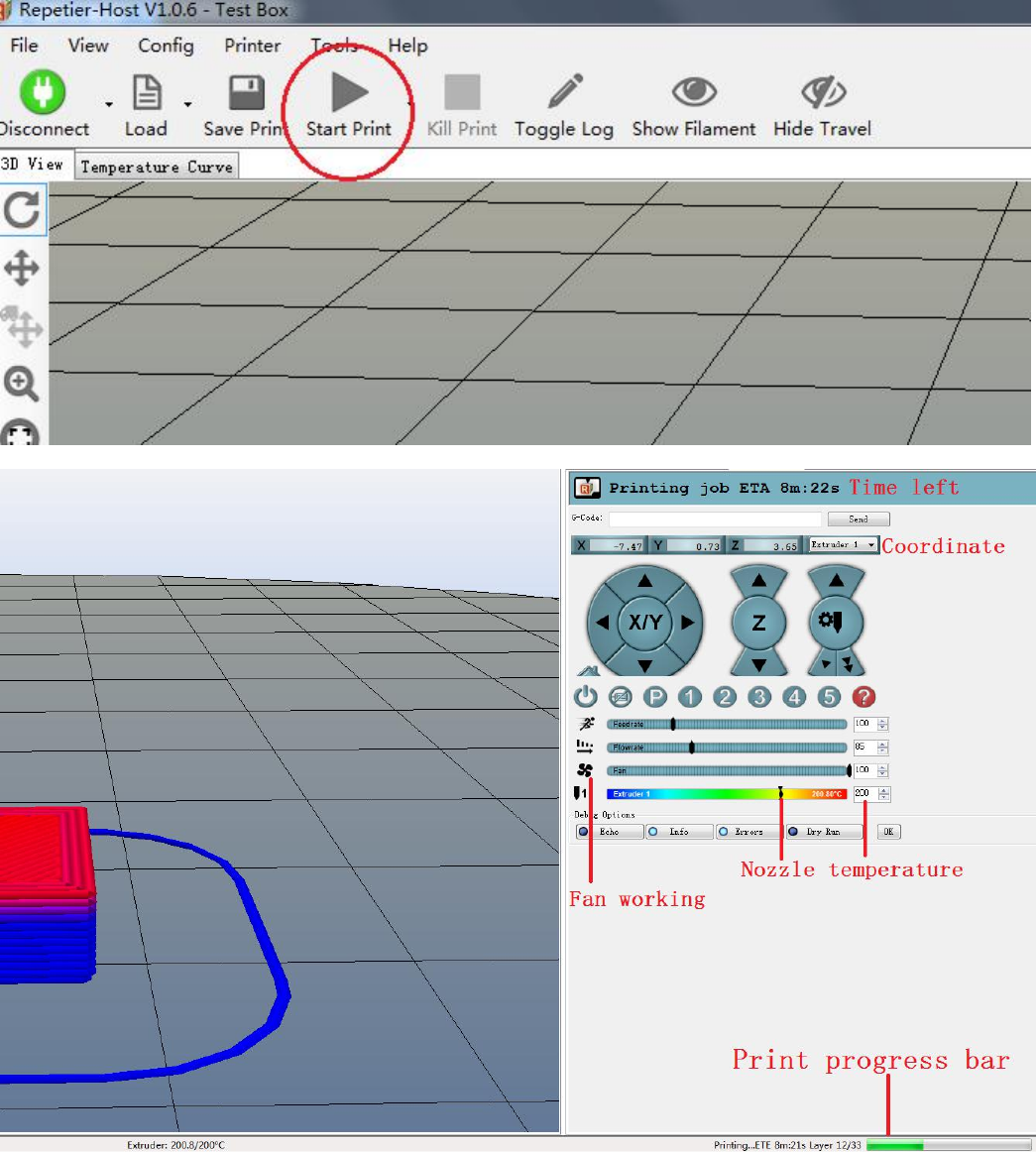The width and height of the screenshot is (1036, 1152).
Task: Run script button 5
Action: click(x=829, y=697)
